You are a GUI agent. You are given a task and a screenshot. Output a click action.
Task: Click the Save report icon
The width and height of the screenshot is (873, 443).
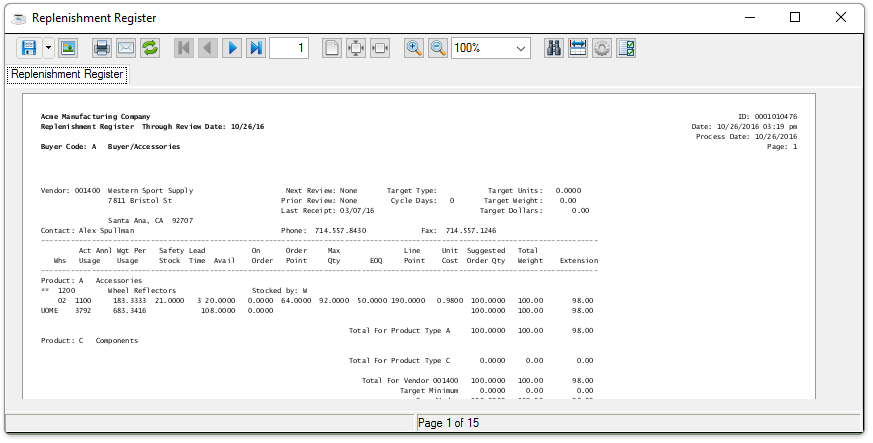[28, 48]
